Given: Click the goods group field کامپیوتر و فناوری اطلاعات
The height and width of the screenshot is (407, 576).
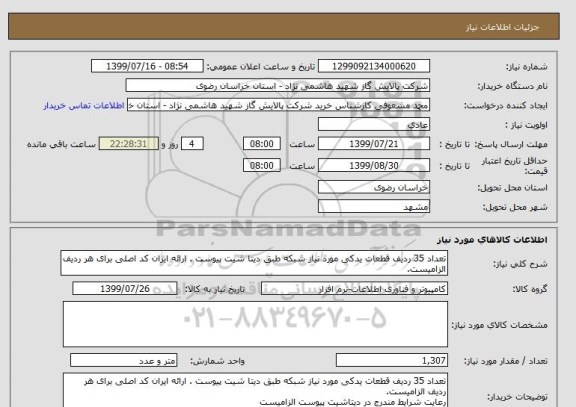Looking at the screenshot, I should click(x=354, y=289).
